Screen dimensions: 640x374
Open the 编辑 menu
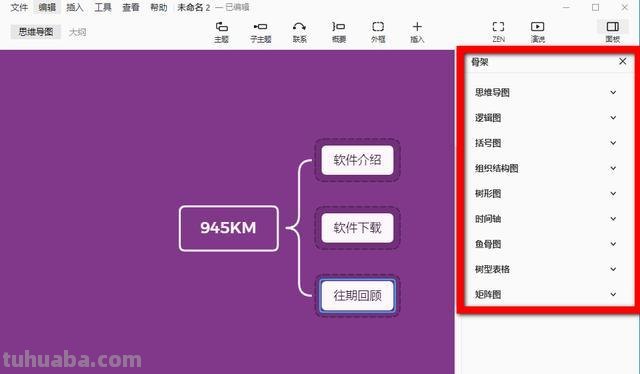(x=47, y=7)
